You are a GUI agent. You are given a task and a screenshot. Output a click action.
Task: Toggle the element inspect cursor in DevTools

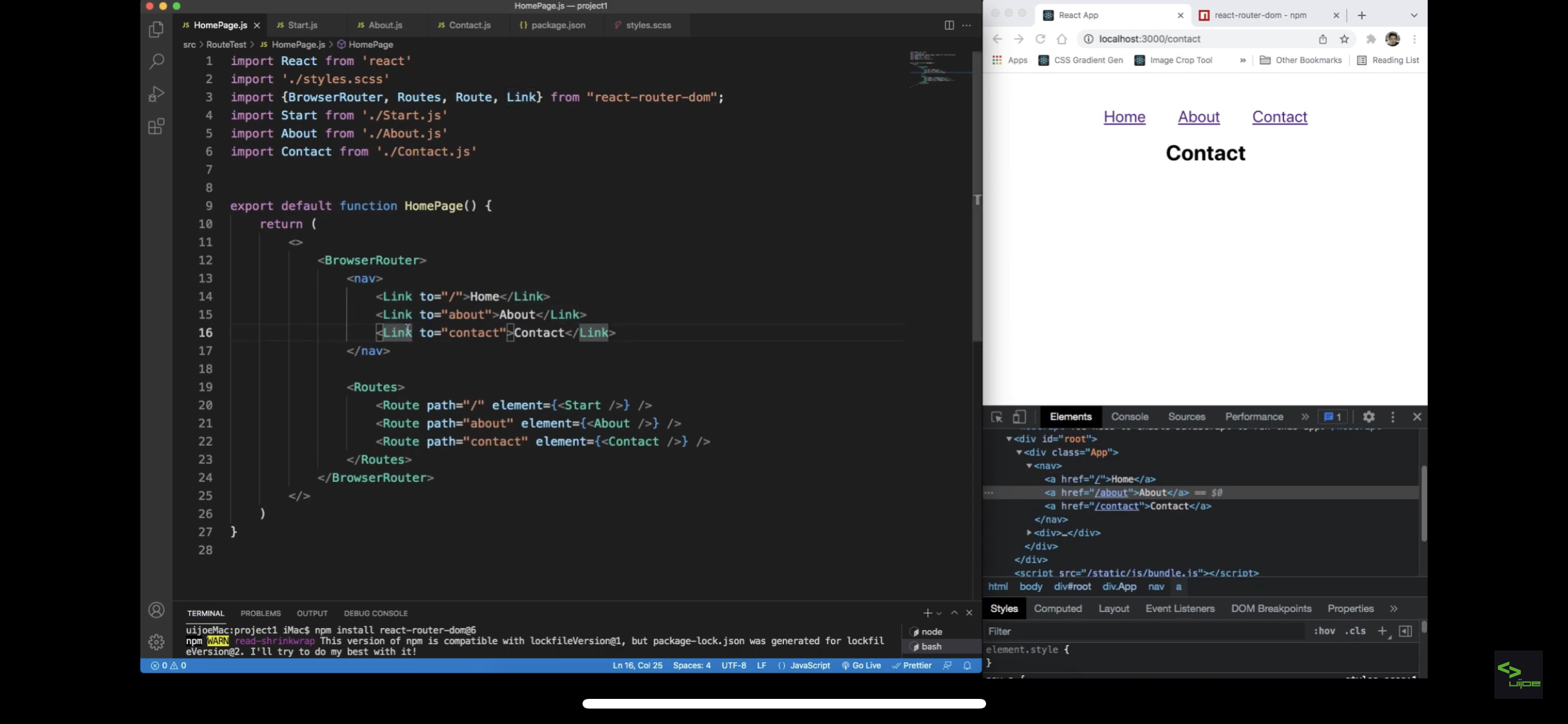(997, 416)
